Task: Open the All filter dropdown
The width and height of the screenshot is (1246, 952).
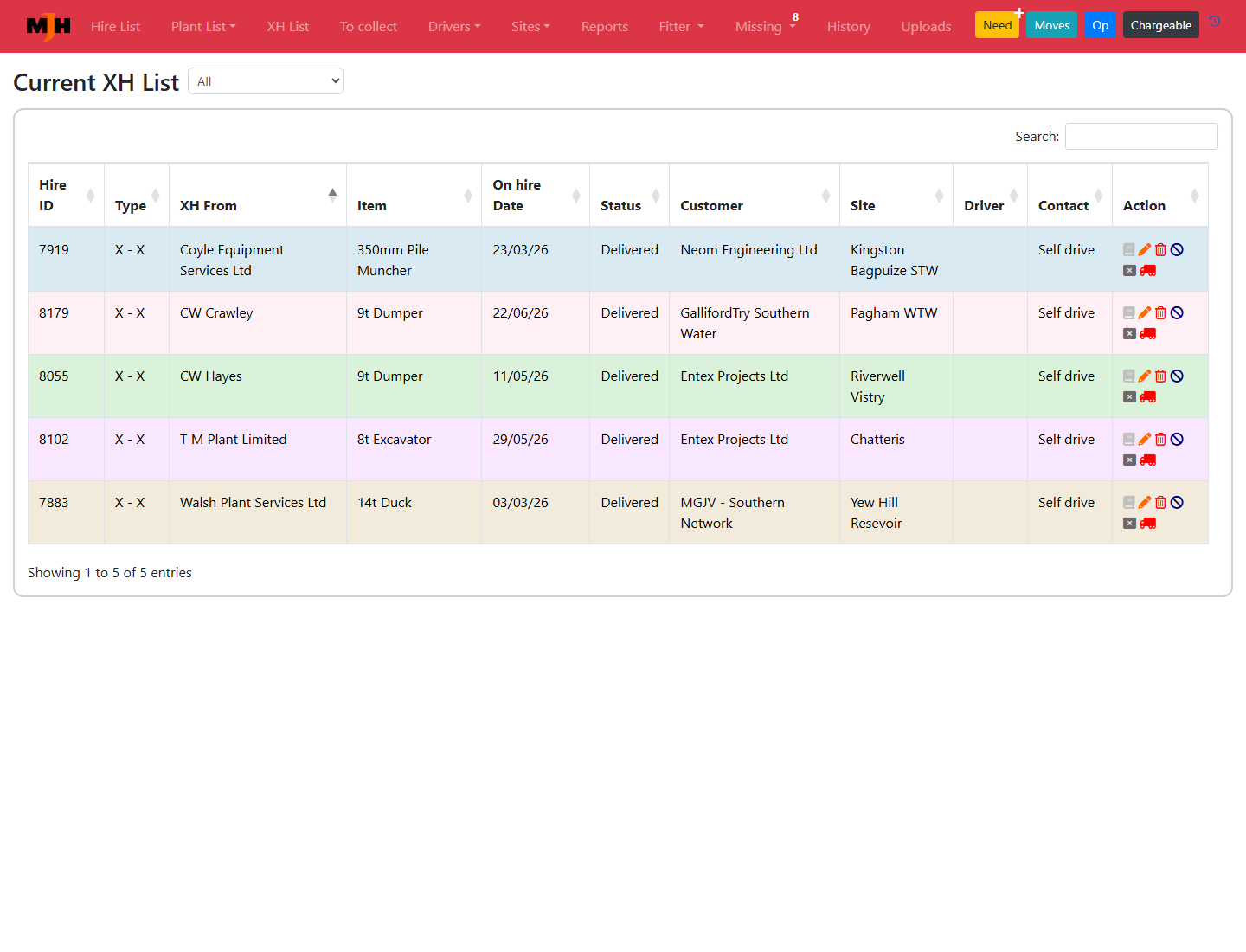Action: pyautogui.click(x=266, y=81)
